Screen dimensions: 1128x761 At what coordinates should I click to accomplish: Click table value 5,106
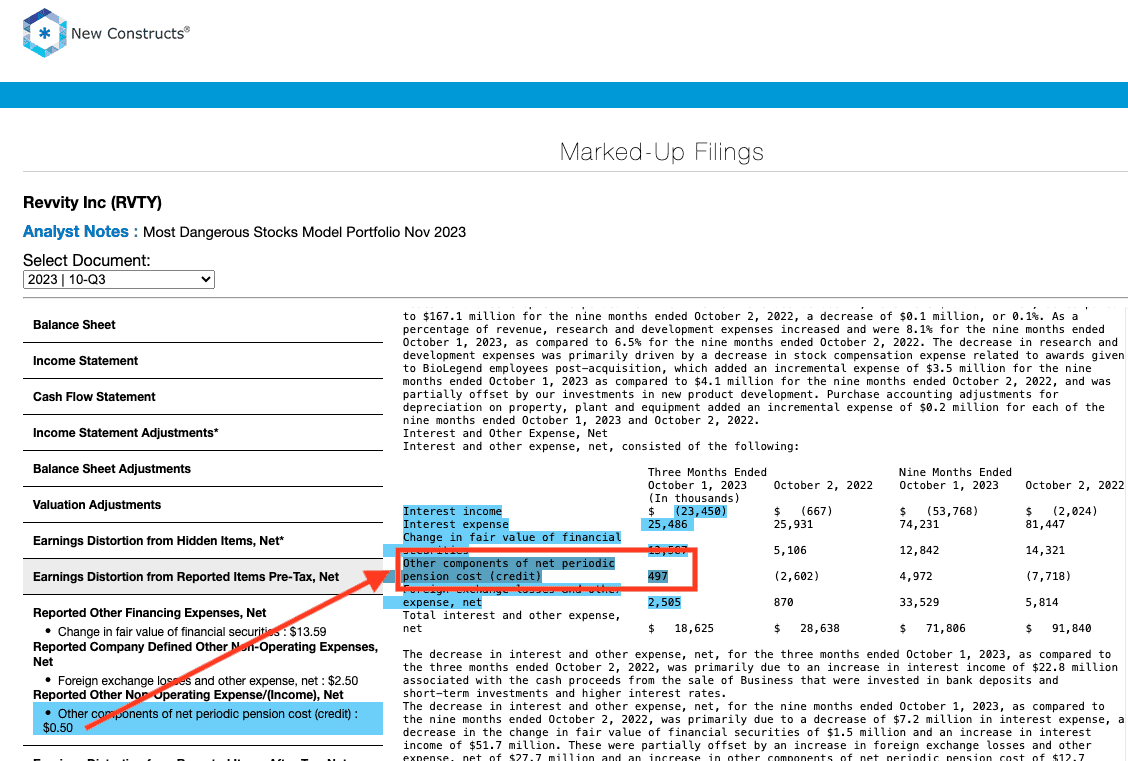coord(790,550)
